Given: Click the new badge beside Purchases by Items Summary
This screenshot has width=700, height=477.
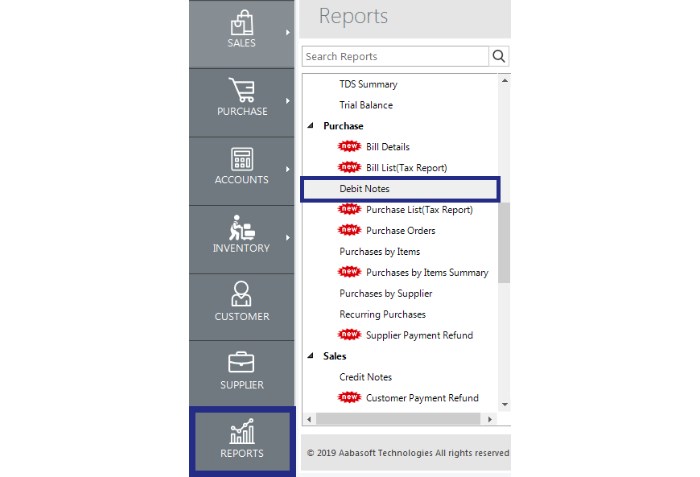Looking at the screenshot, I should click(x=349, y=272).
